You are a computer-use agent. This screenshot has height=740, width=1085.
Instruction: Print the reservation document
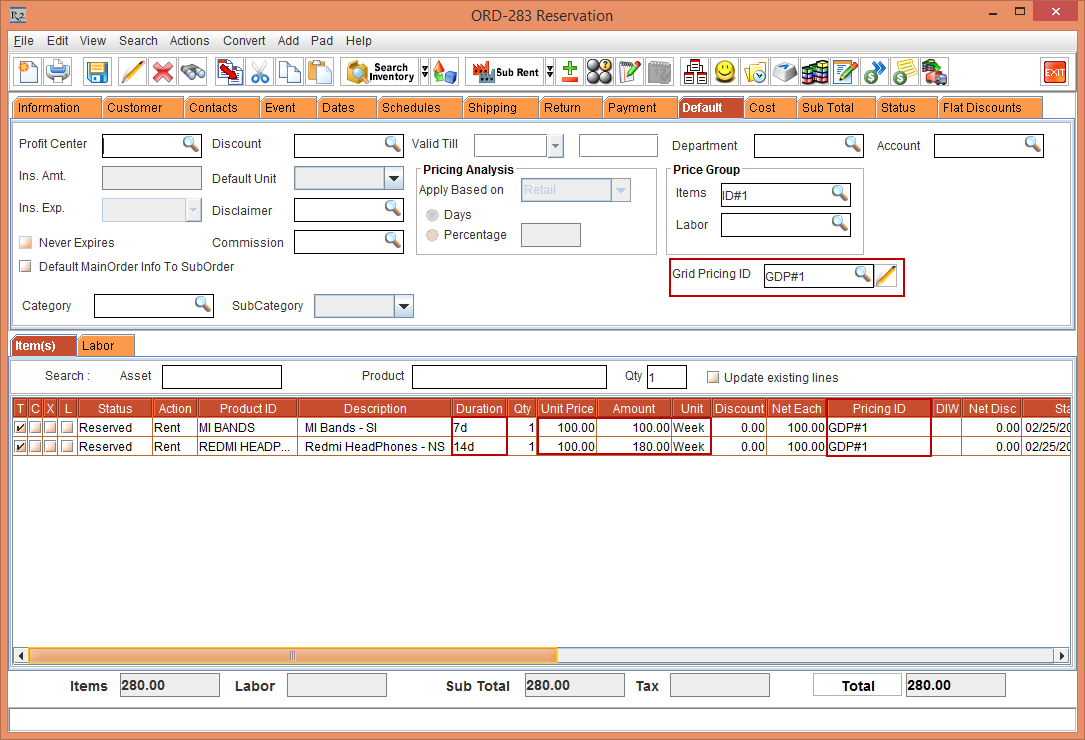click(57, 71)
